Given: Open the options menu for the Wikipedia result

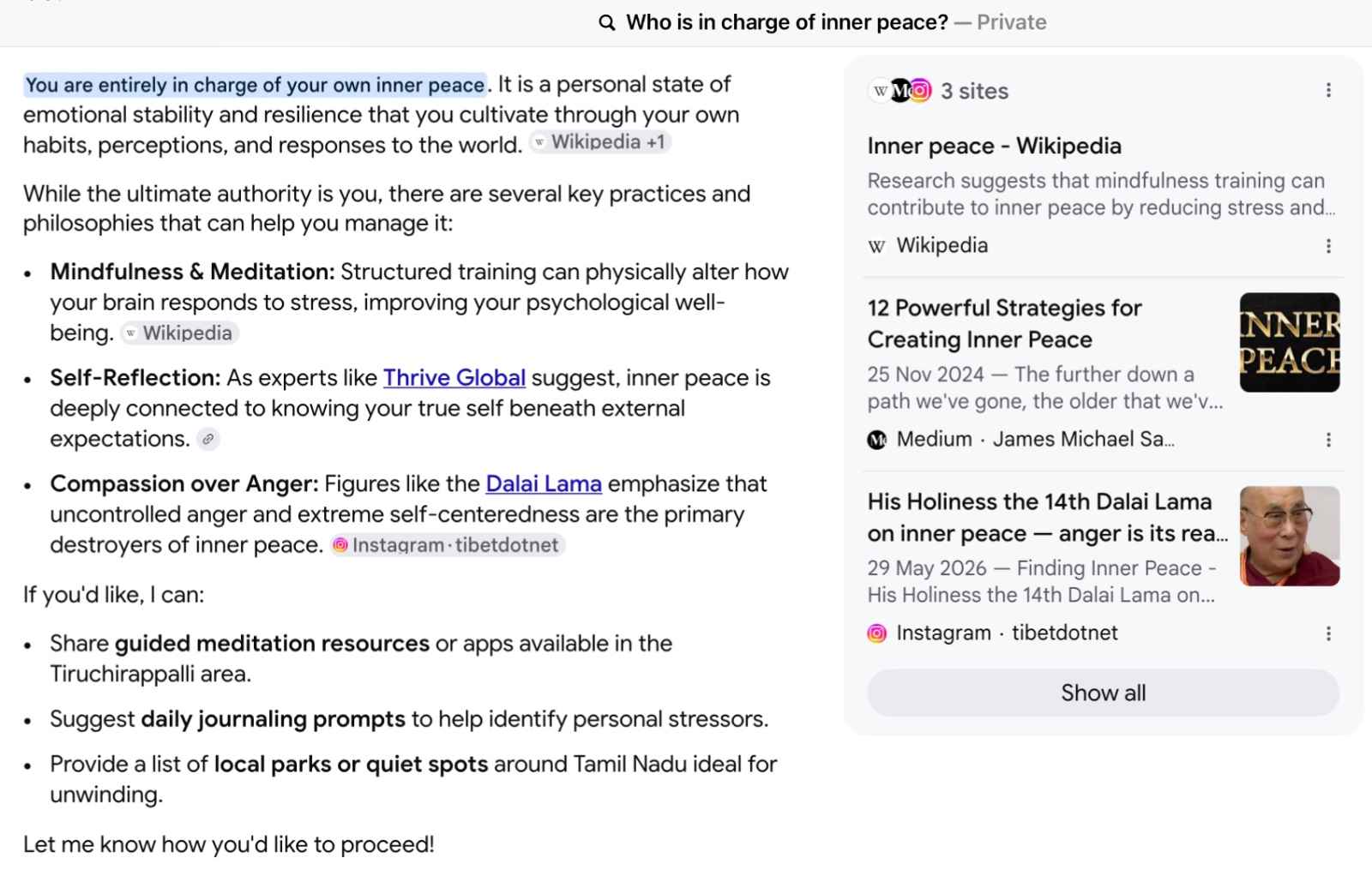Looking at the screenshot, I should pyautogui.click(x=1328, y=246).
